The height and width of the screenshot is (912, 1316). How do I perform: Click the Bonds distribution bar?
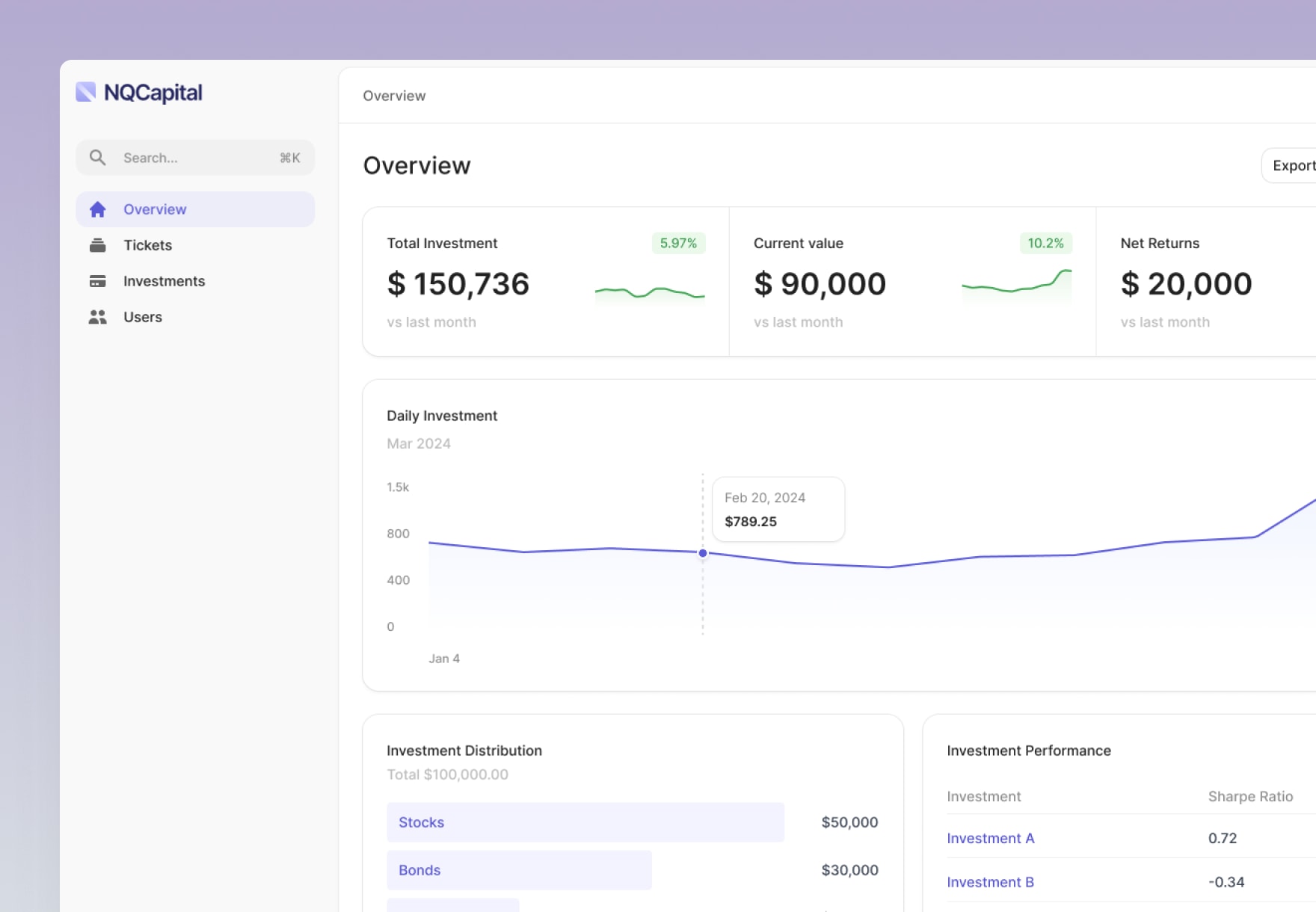point(519,870)
